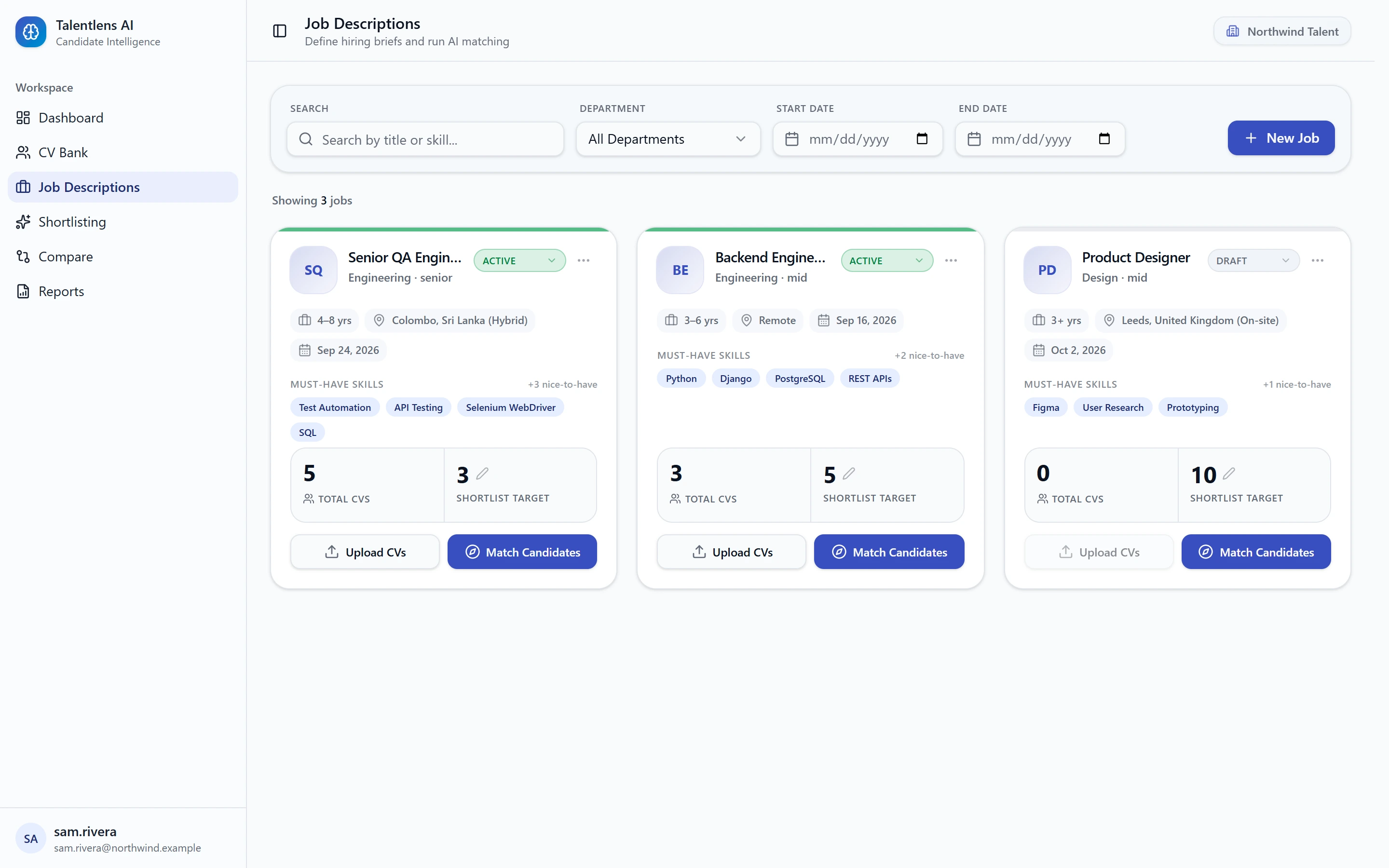Screen dimensions: 1389x868
Task: Select Job Descriptions in sidebar
Action: point(123,187)
